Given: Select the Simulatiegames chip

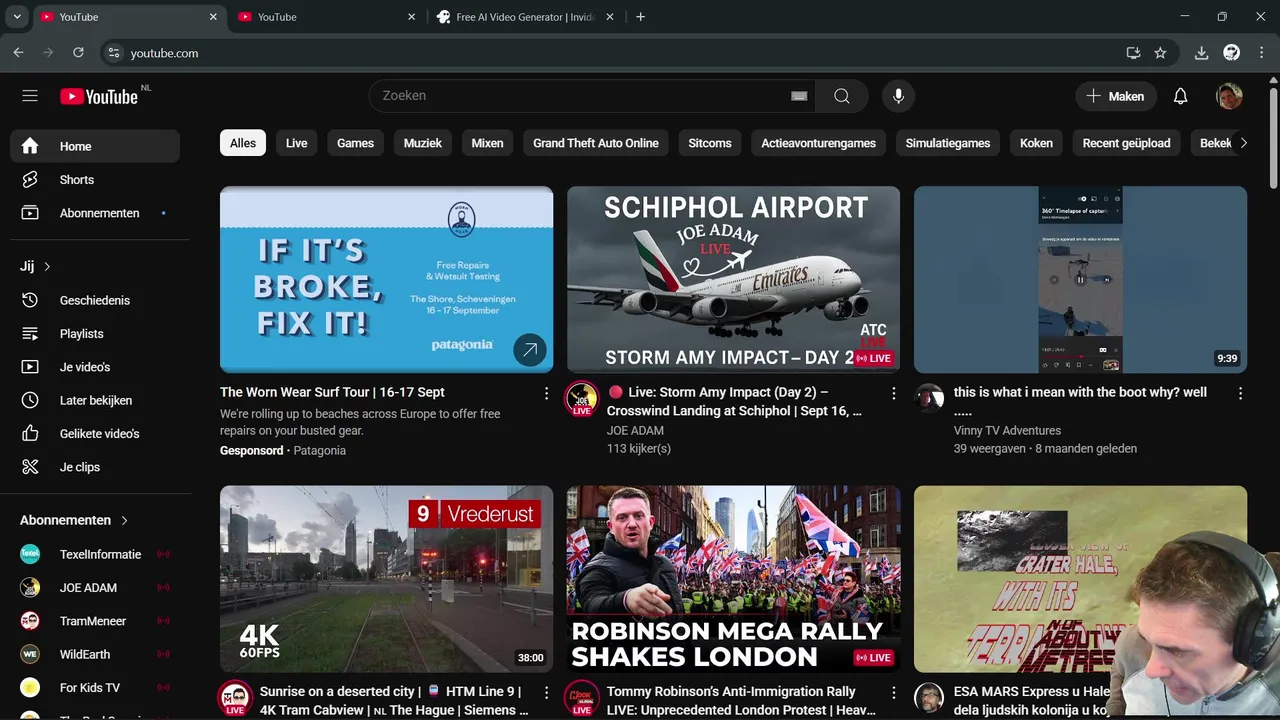Looking at the screenshot, I should 948,143.
